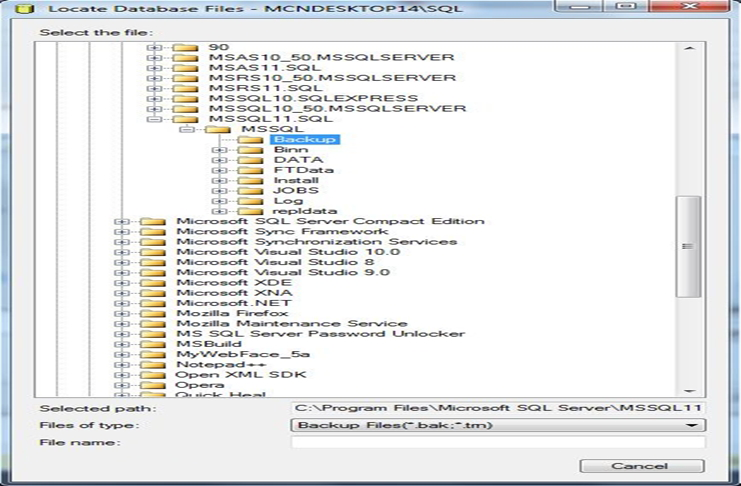Expand the Microsoft Visual Studio 10.0 node
Viewport: 741px width, 486px height.
click(120, 252)
